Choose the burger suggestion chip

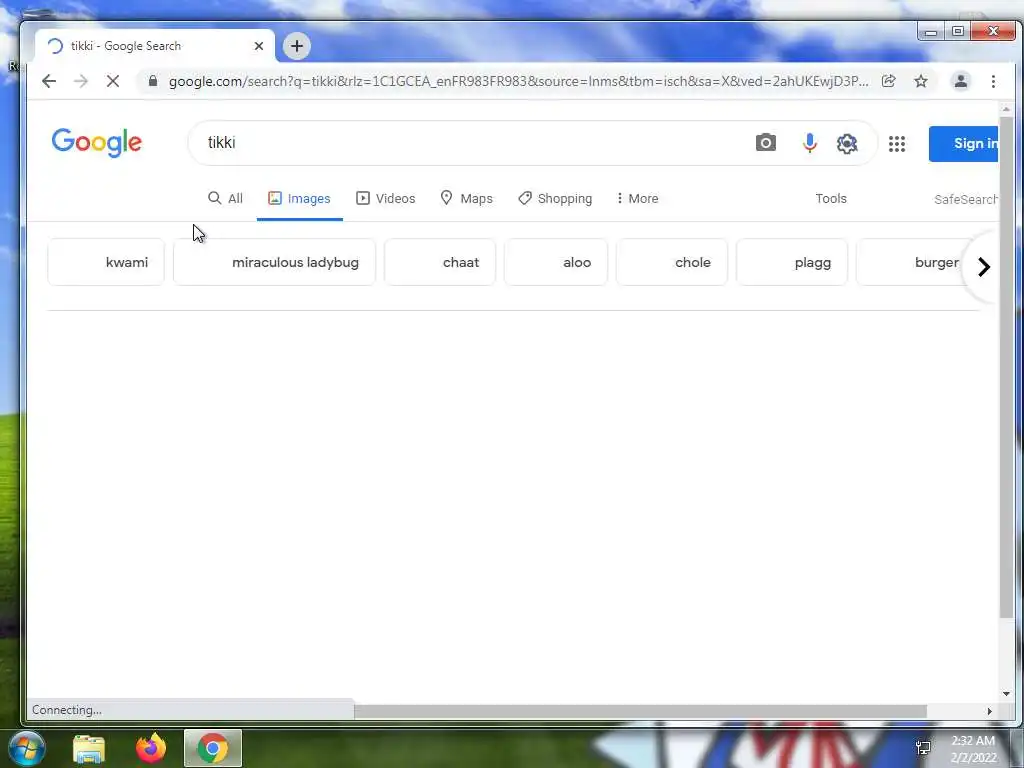pyautogui.click(x=909, y=262)
